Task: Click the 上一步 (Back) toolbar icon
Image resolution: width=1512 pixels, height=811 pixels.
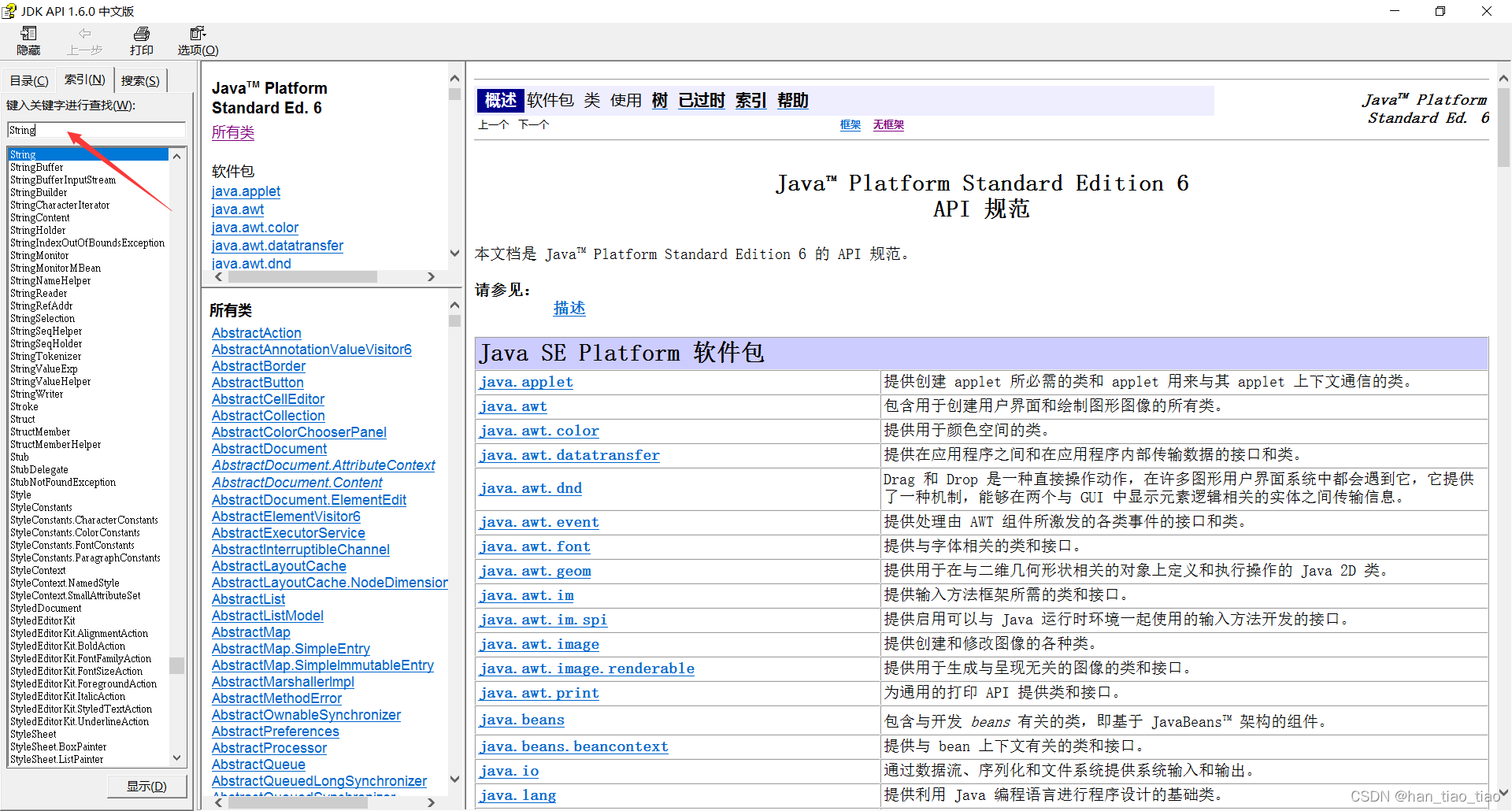Action: click(84, 40)
